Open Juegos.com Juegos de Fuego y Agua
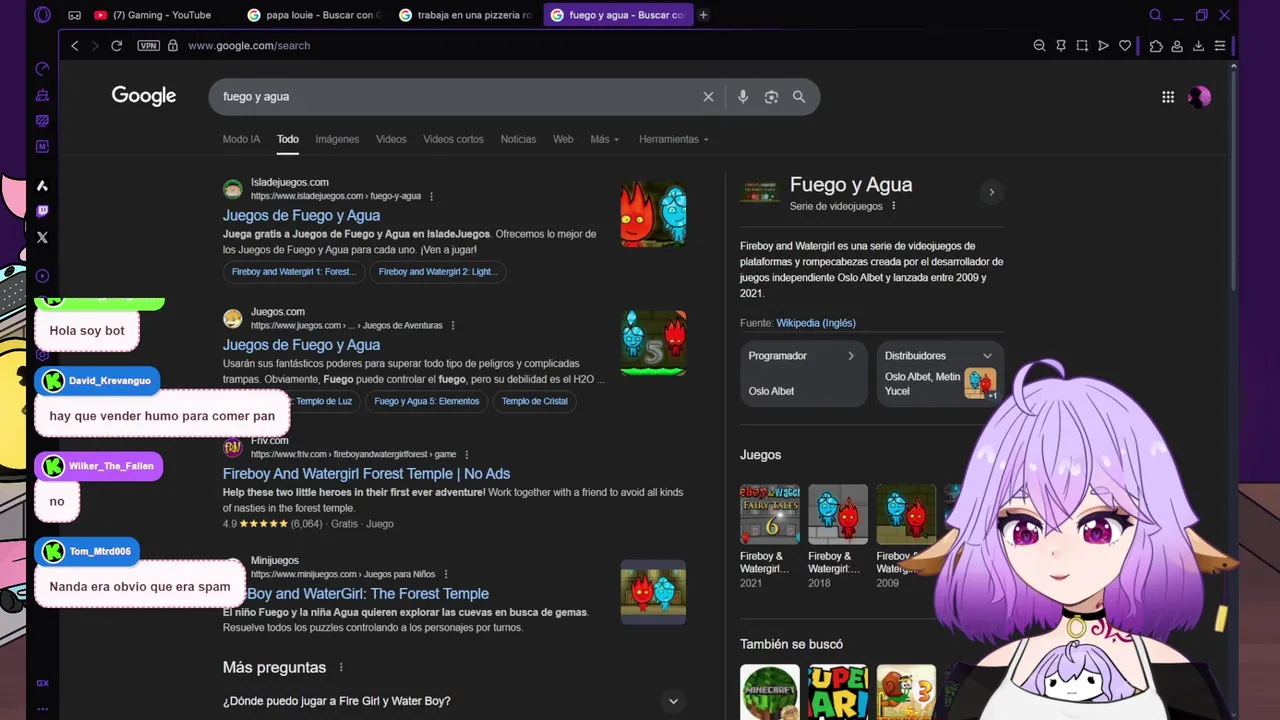 pos(301,345)
